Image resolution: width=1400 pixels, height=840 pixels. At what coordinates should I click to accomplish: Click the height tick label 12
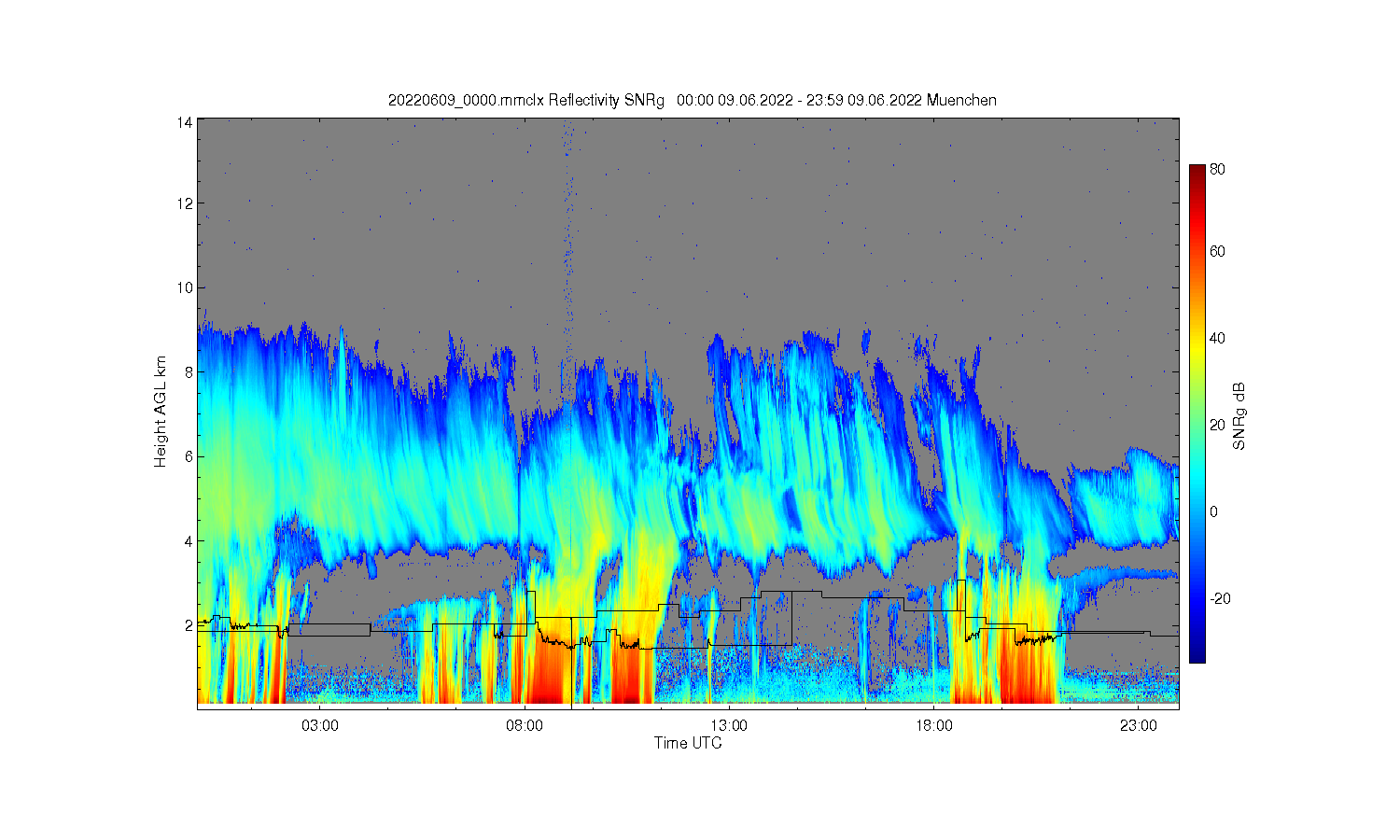click(x=185, y=203)
